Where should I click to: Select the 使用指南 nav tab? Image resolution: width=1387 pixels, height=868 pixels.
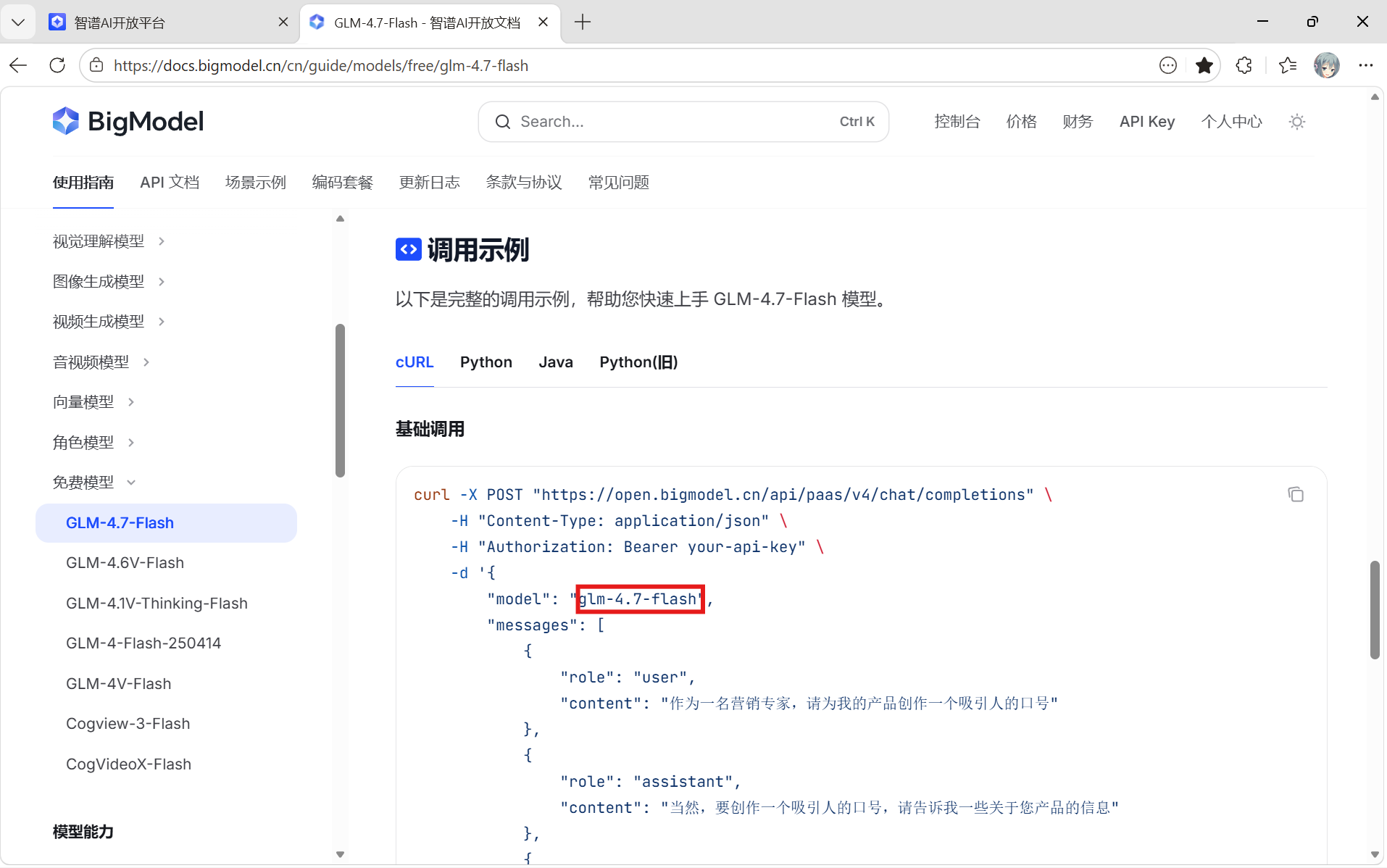(x=83, y=183)
